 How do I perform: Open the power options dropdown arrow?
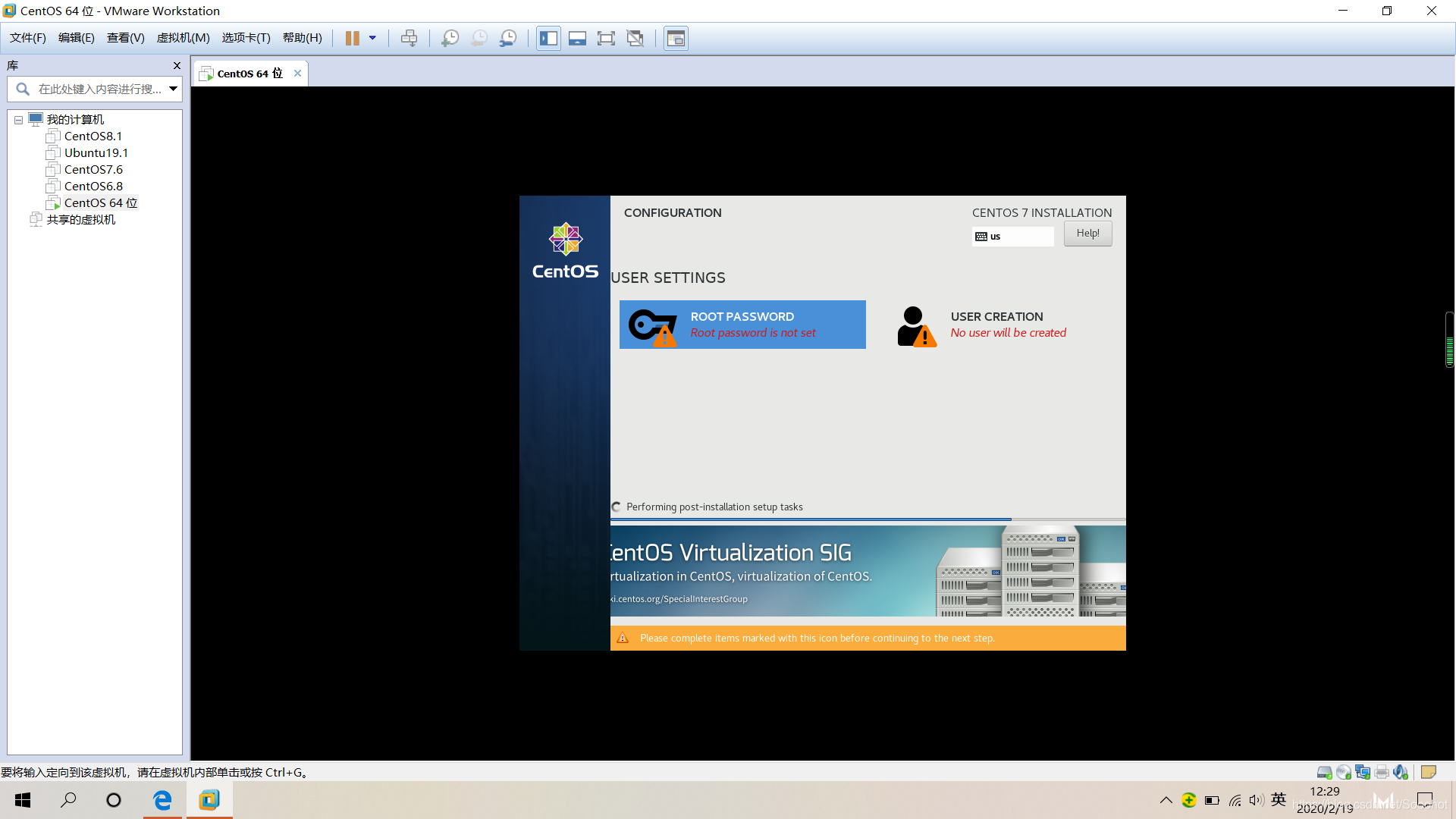(372, 38)
